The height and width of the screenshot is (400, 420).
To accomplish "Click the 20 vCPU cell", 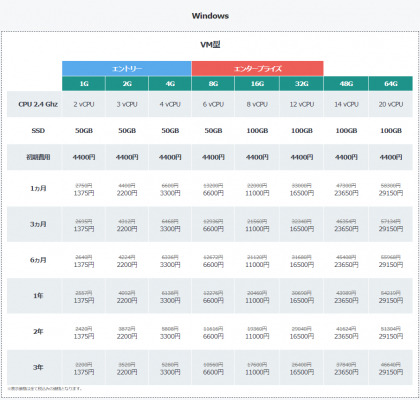I will pyautogui.click(x=391, y=104).
